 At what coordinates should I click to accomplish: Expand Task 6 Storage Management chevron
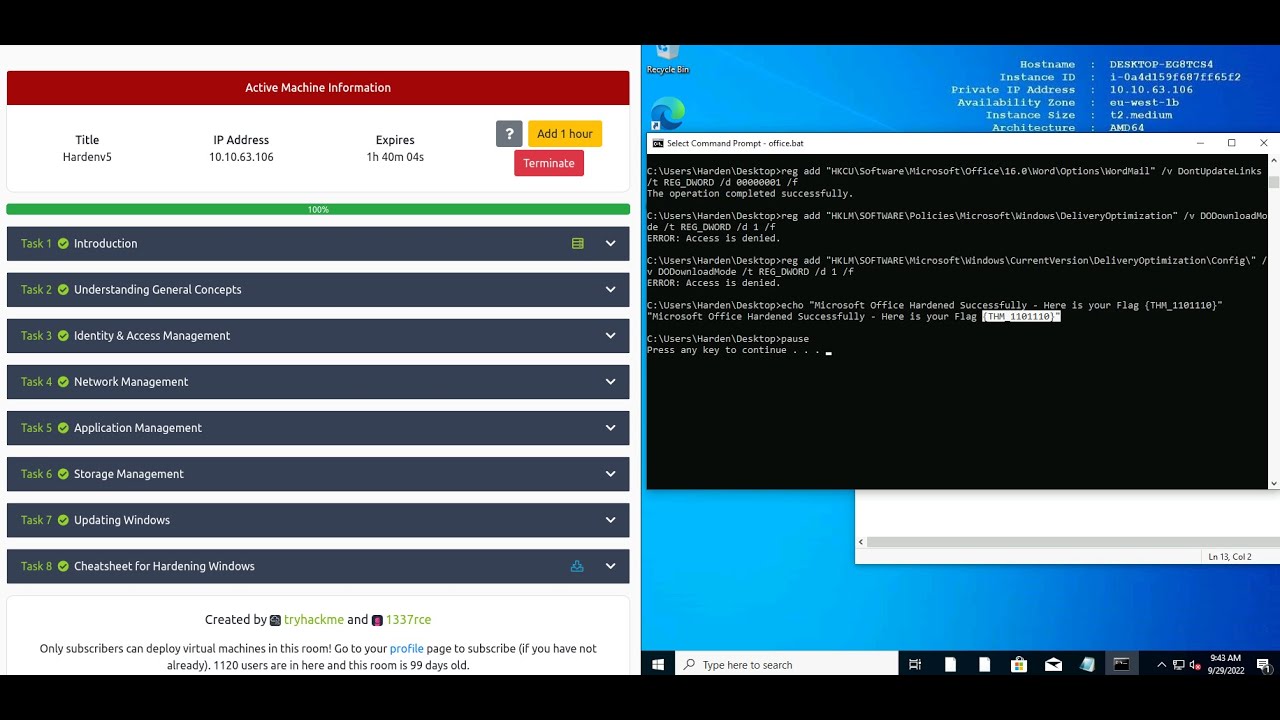[x=610, y=473]
